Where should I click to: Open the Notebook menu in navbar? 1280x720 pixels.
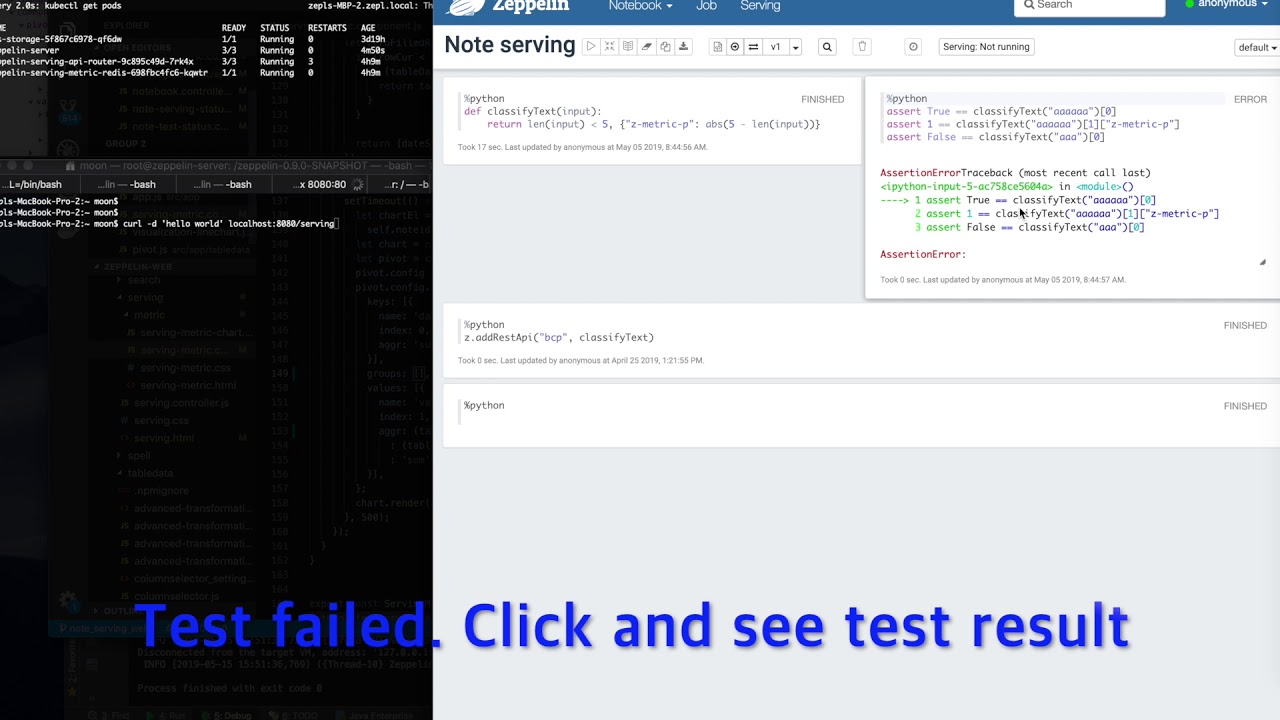point(640,6)
